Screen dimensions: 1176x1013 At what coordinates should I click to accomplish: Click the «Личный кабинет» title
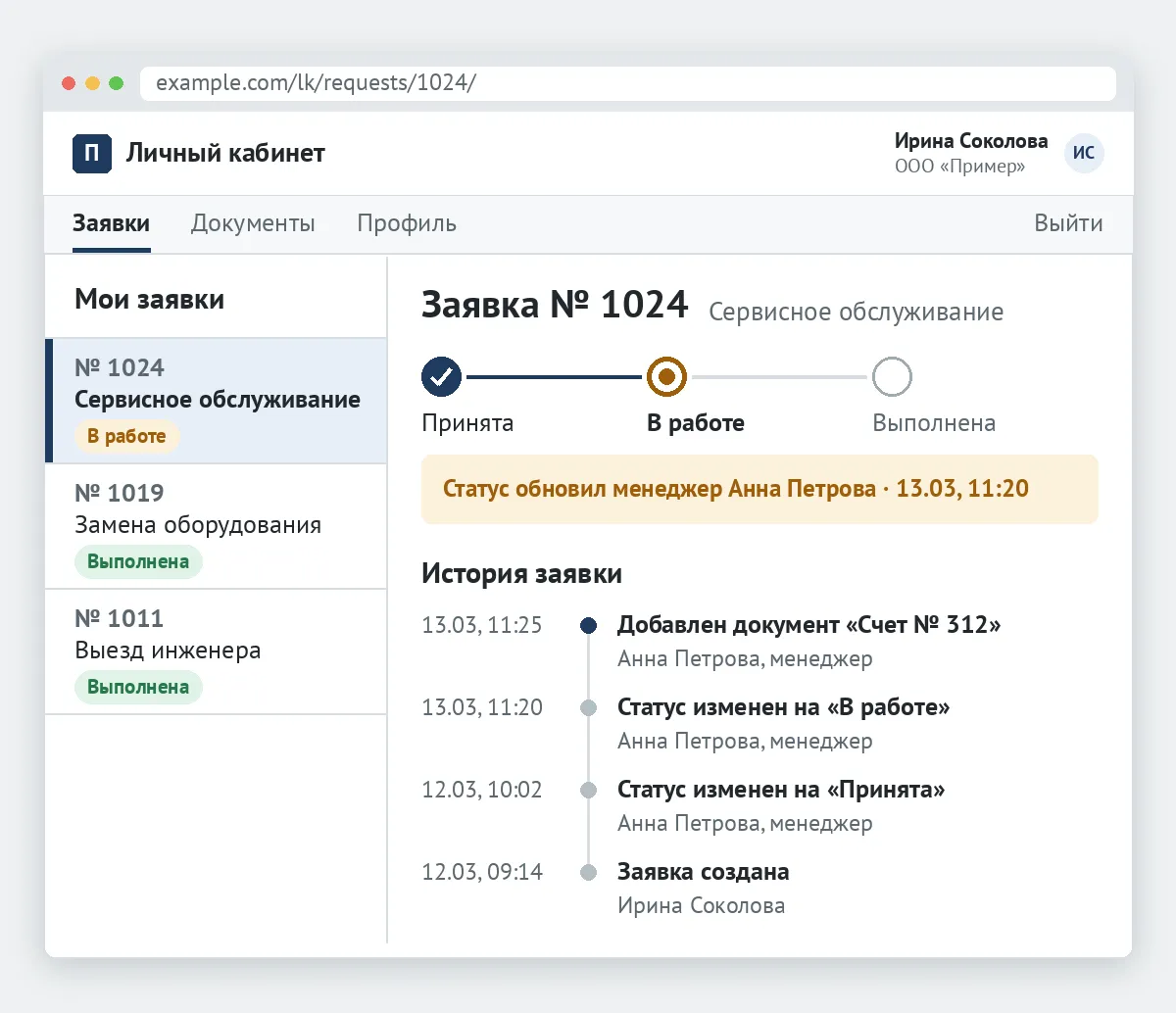225,153
